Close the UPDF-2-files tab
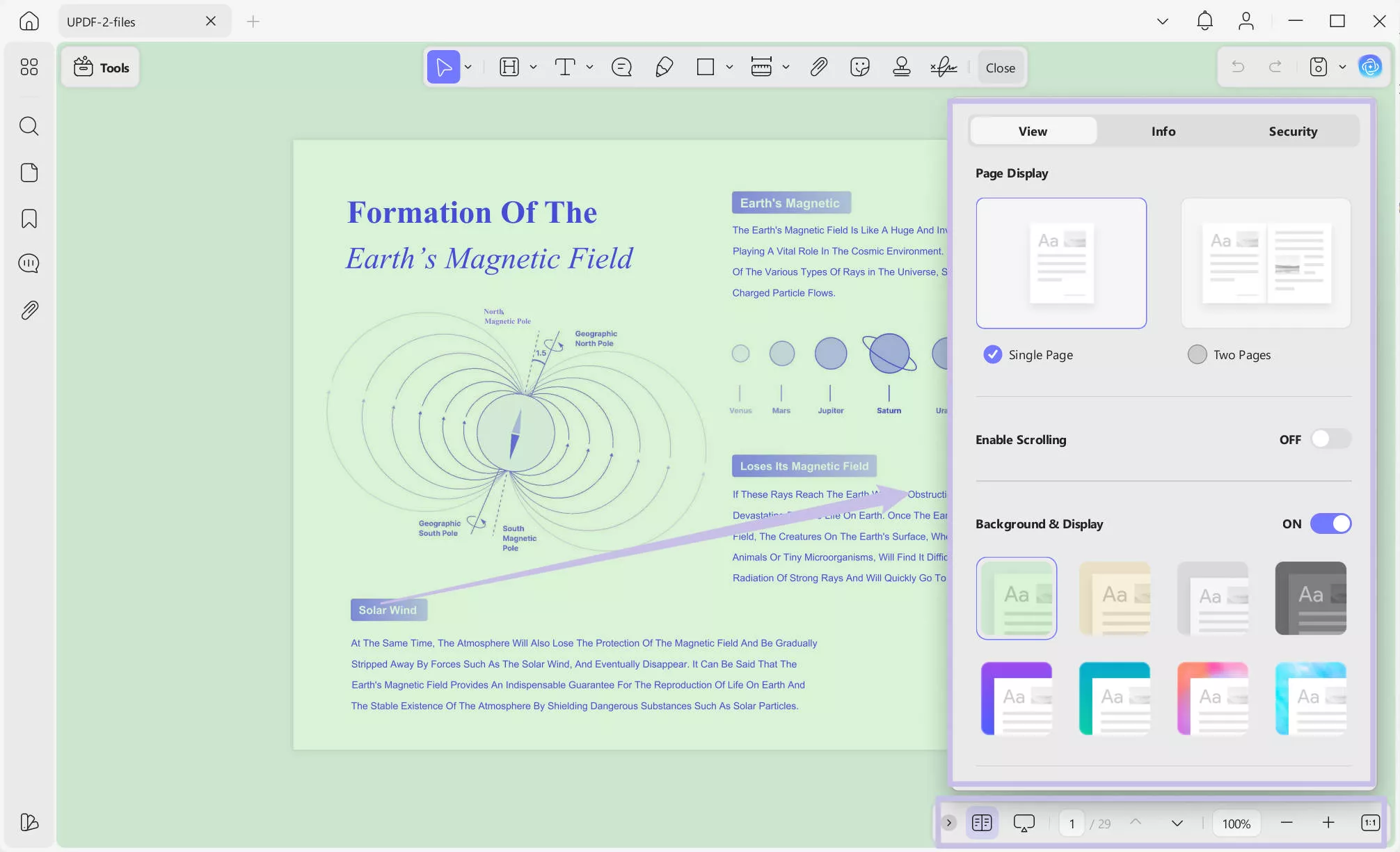The height and width of the screenshot is (852, 1400). (211, 22)
